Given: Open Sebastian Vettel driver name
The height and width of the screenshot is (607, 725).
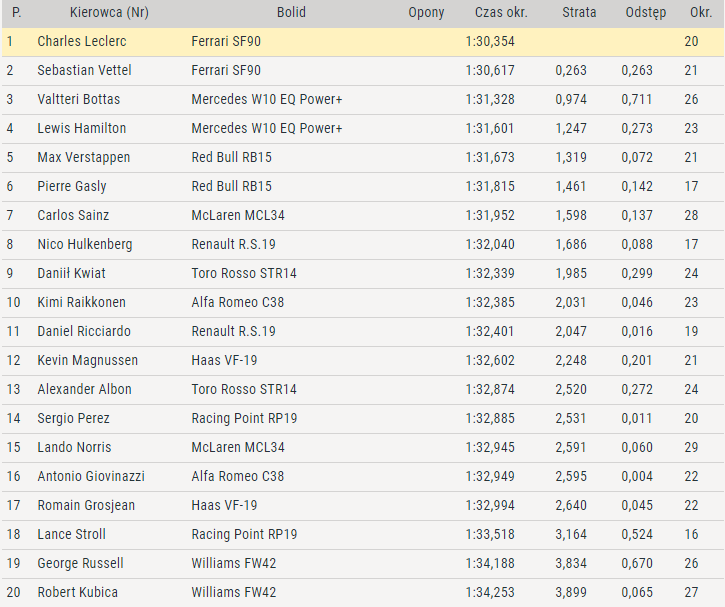Looking at the screenshot, I should pyautogui.click(x=84, y=70).
